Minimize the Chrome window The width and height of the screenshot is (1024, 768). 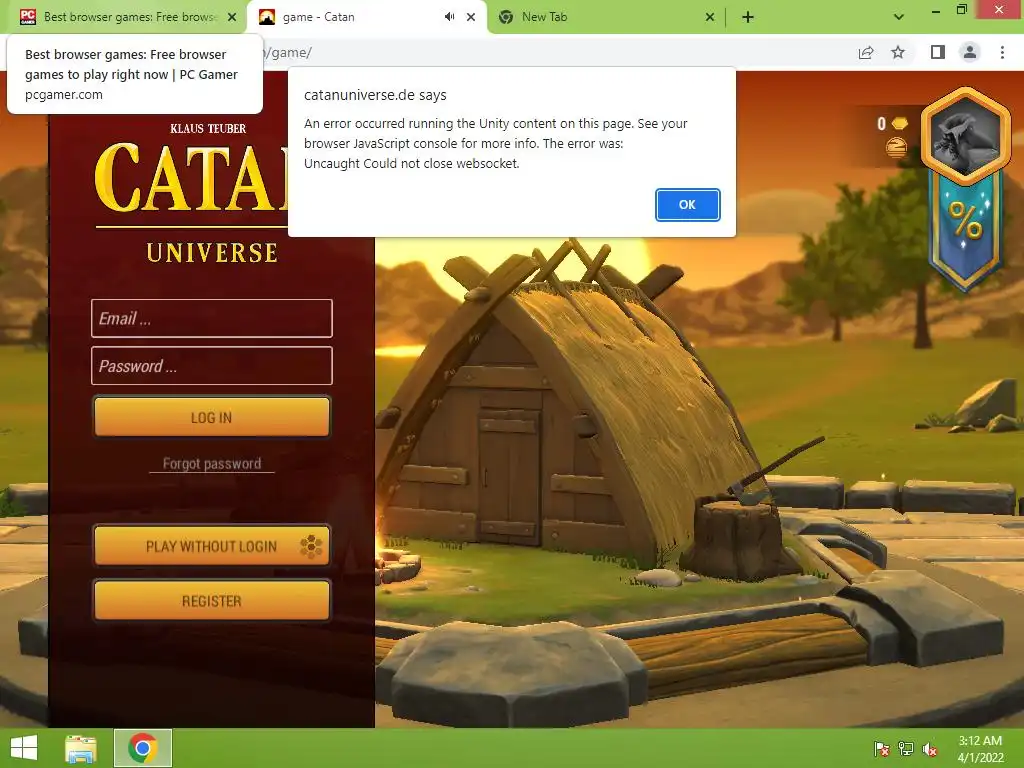click(x=936, y=10)
